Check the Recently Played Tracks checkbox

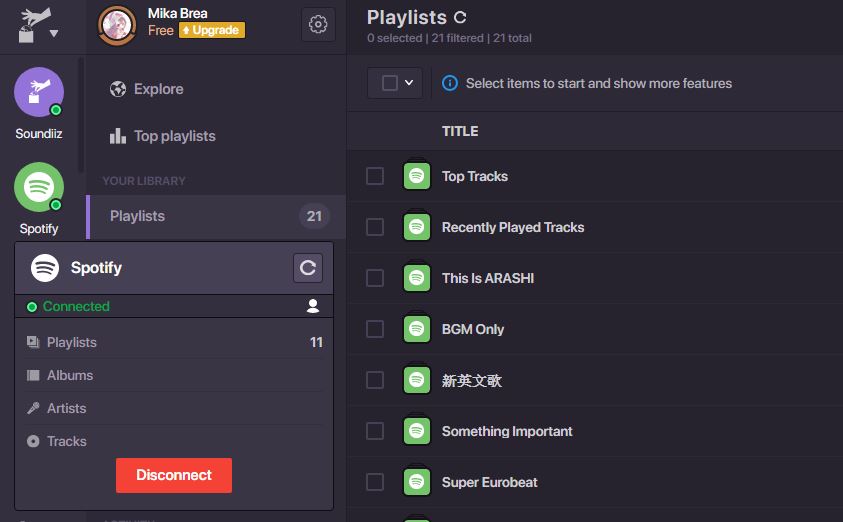pos(375,227)
